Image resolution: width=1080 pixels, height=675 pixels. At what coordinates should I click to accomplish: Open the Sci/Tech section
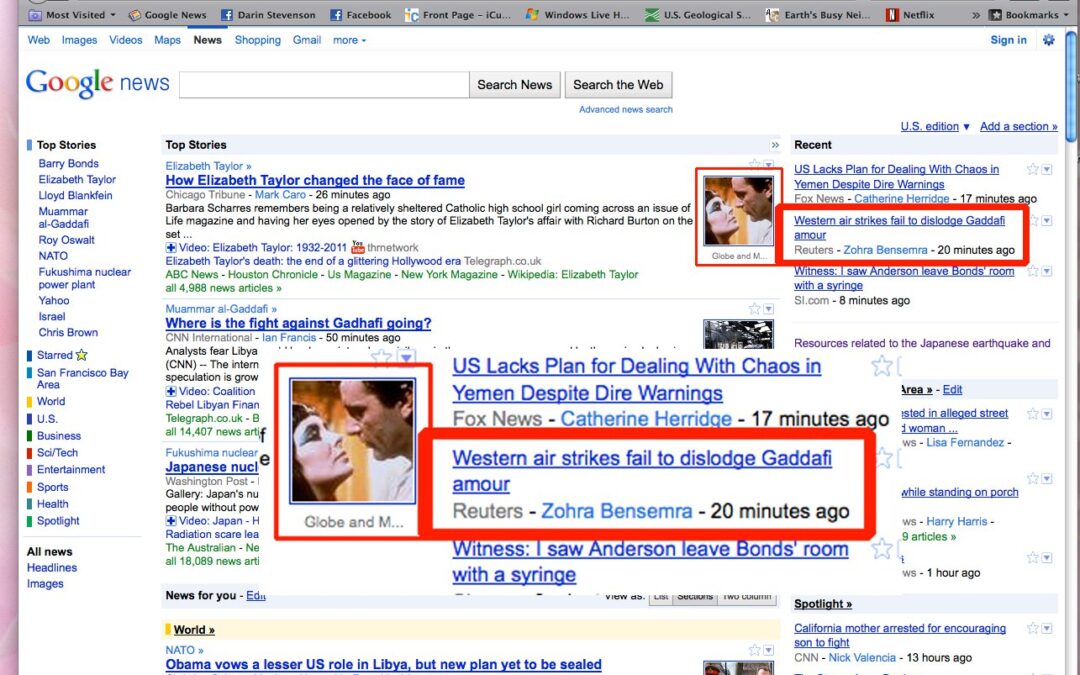click(57, 453)
